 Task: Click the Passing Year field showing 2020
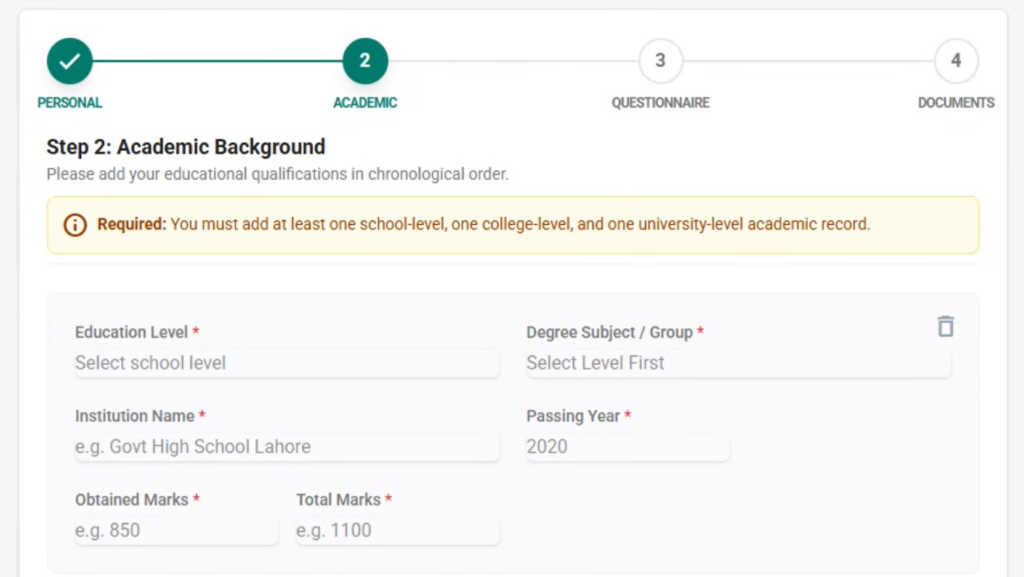[627, 447]
